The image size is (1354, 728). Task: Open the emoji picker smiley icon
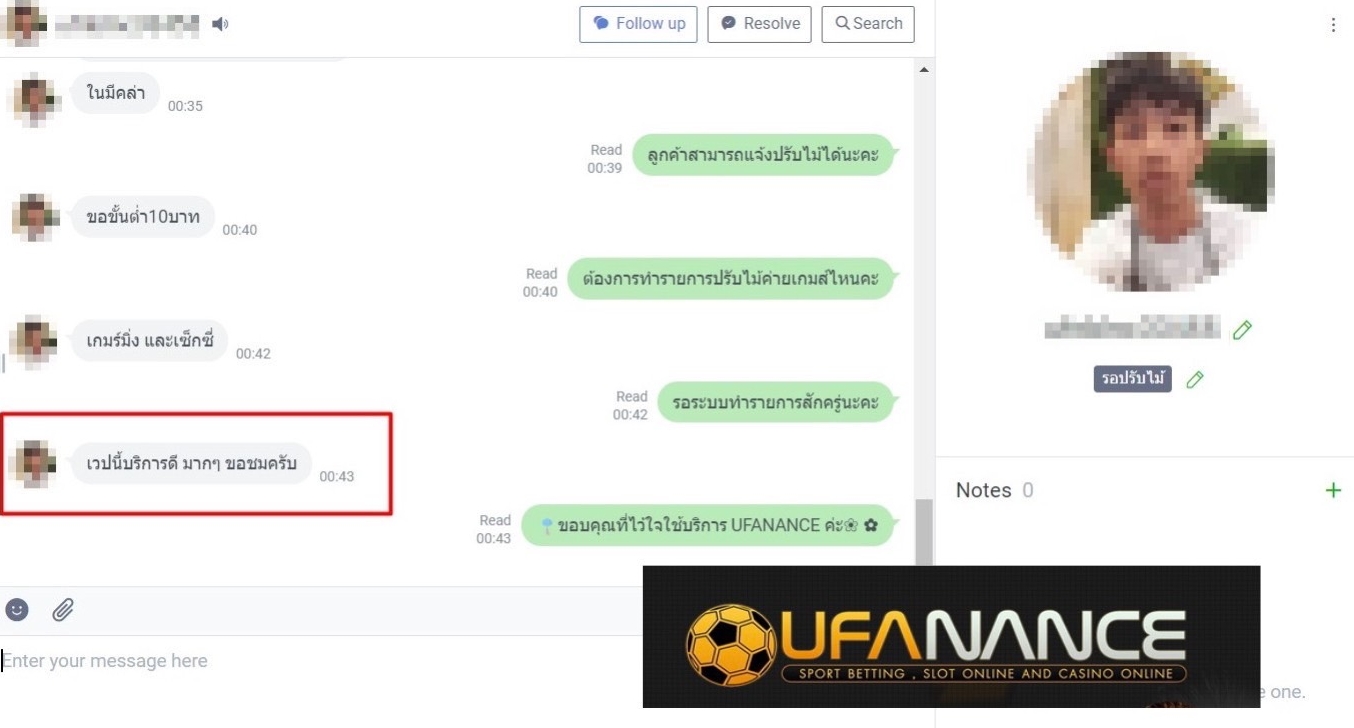[x=17, y=609]
